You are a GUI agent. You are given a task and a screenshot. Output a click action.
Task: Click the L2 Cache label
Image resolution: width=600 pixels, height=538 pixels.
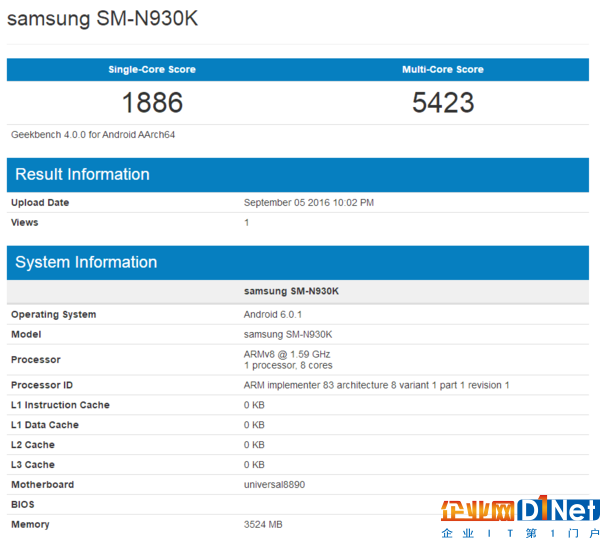(33, 445)
